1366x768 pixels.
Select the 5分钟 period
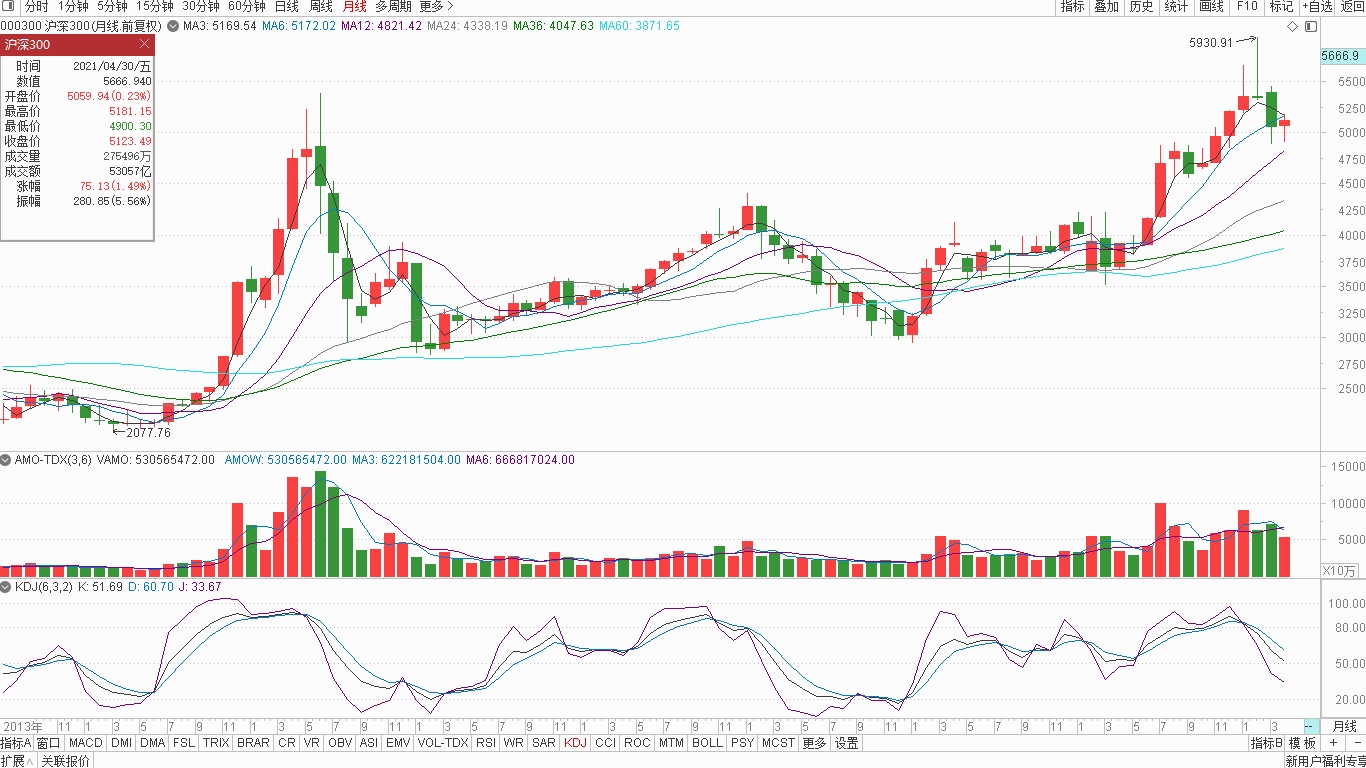[112, 6]
